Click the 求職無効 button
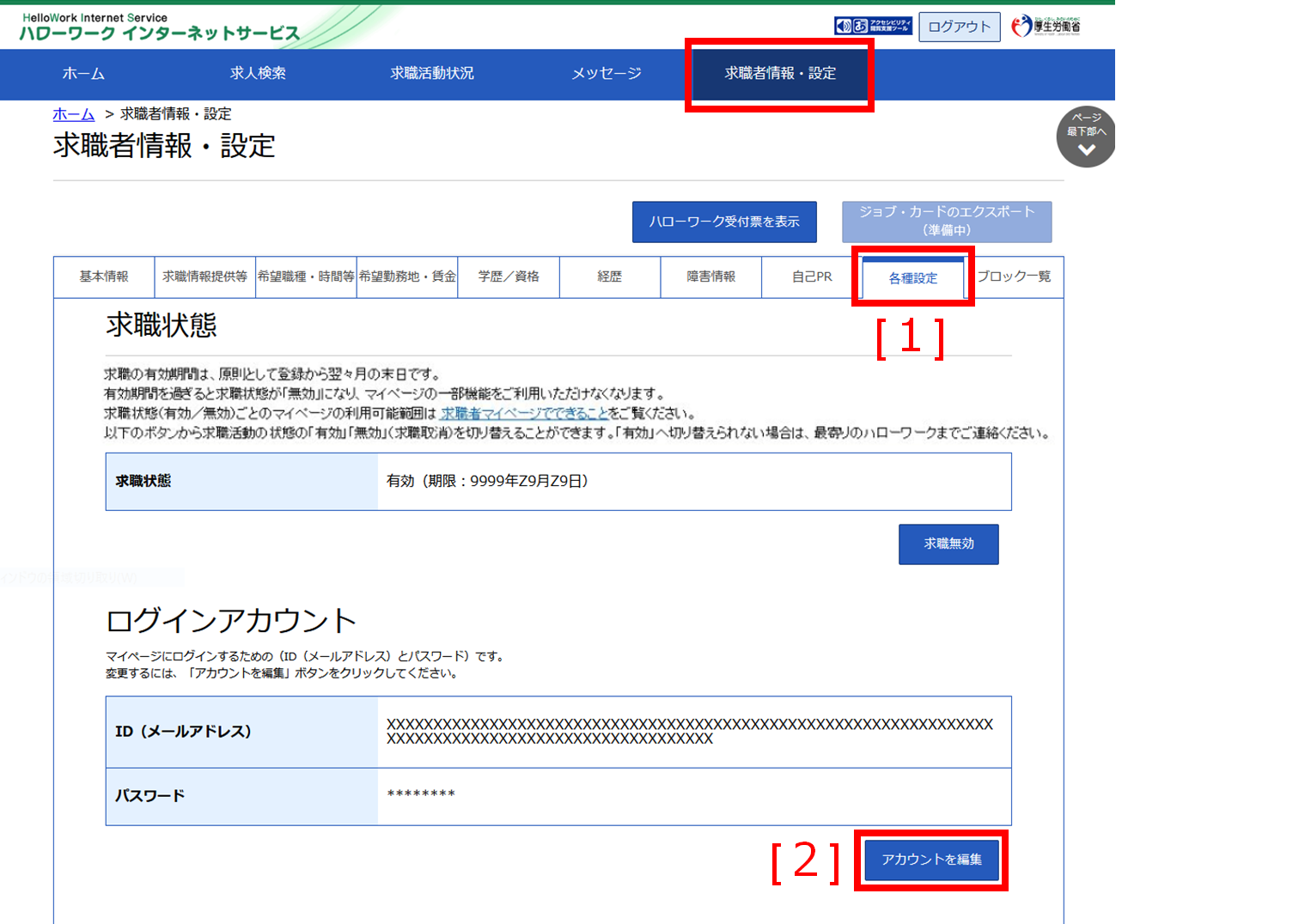The image size is (1311, 924). (x=948, y=544)
